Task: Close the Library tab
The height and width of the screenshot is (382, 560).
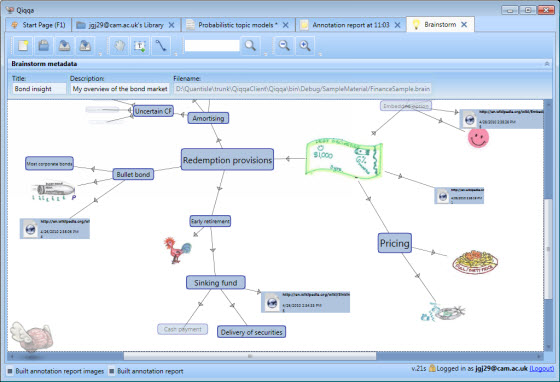Action: (171, 25)
